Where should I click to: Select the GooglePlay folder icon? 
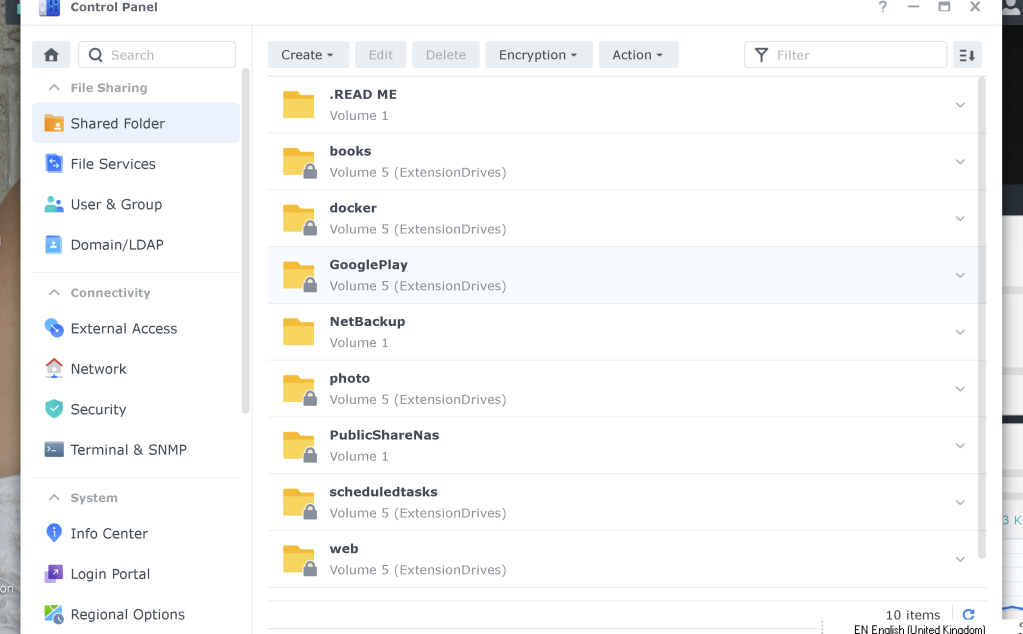pos(299,275)
